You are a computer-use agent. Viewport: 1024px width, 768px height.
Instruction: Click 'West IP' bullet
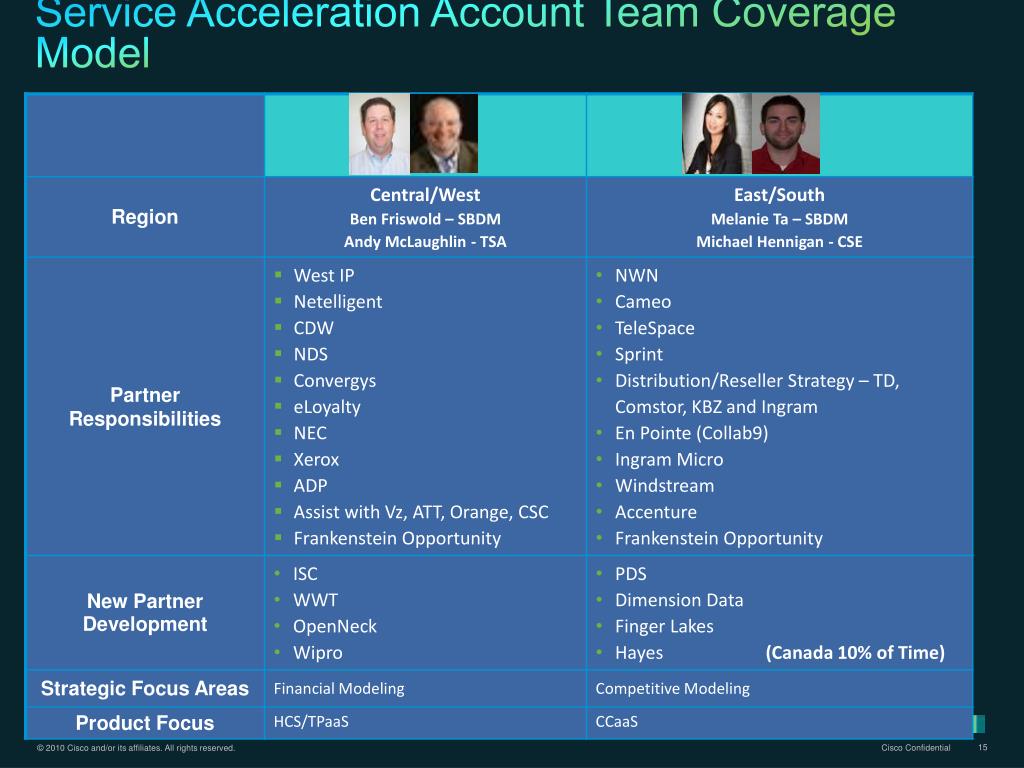(x=323, y=276)
